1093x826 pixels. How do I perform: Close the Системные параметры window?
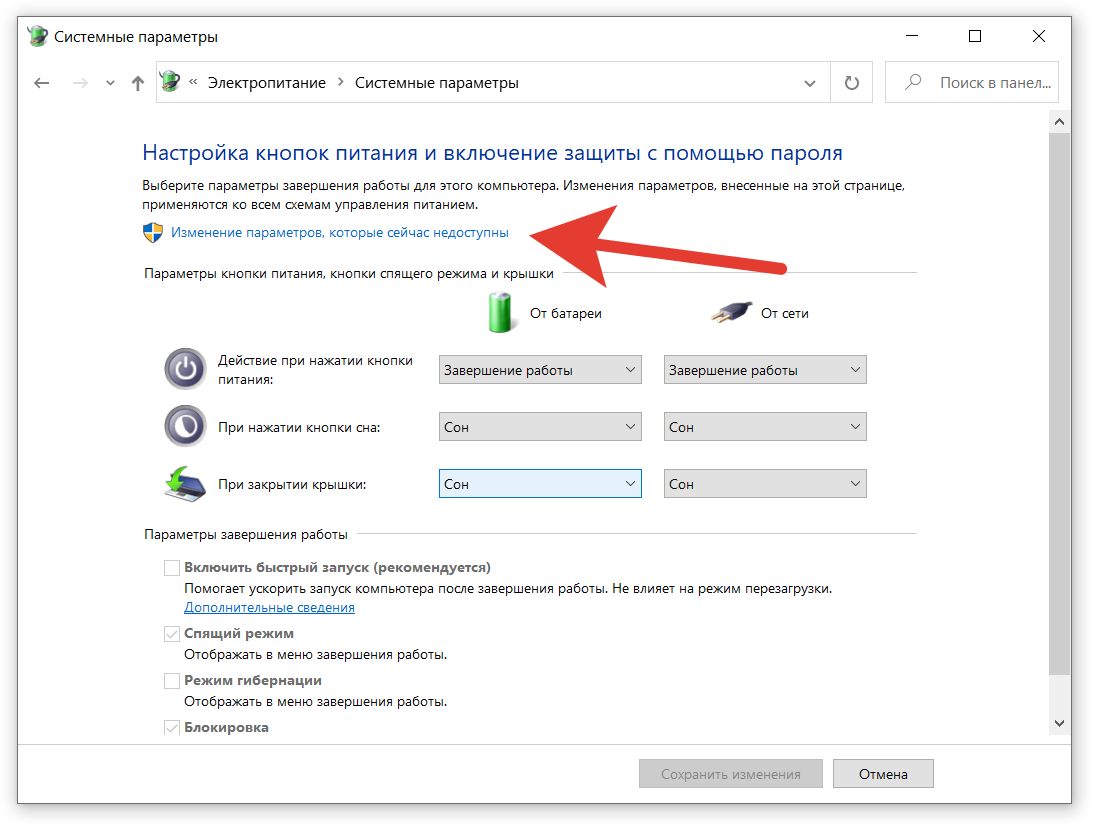[1039, 36]
